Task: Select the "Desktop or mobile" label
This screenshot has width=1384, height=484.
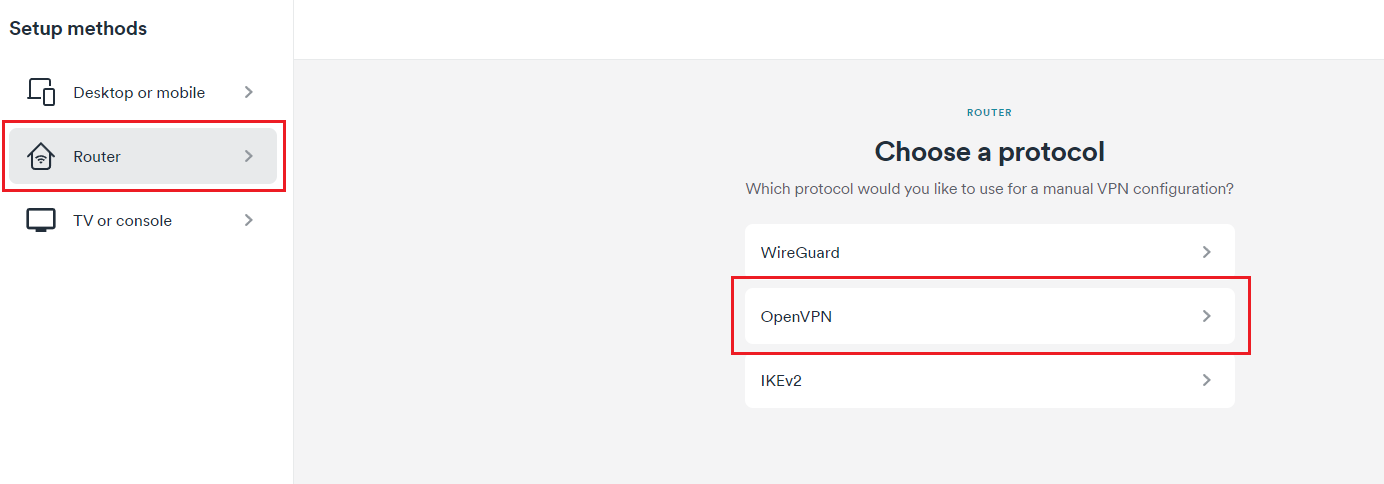Action: point(139,93)
